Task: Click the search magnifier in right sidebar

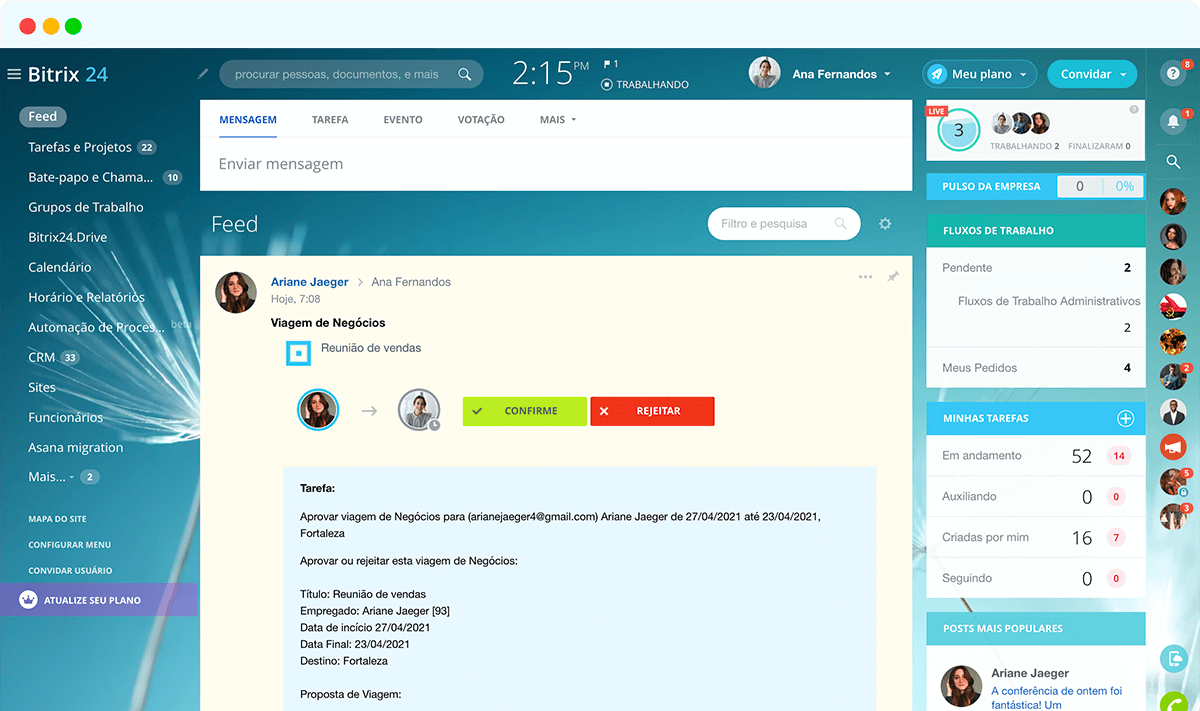Action: click(1173, 162)
